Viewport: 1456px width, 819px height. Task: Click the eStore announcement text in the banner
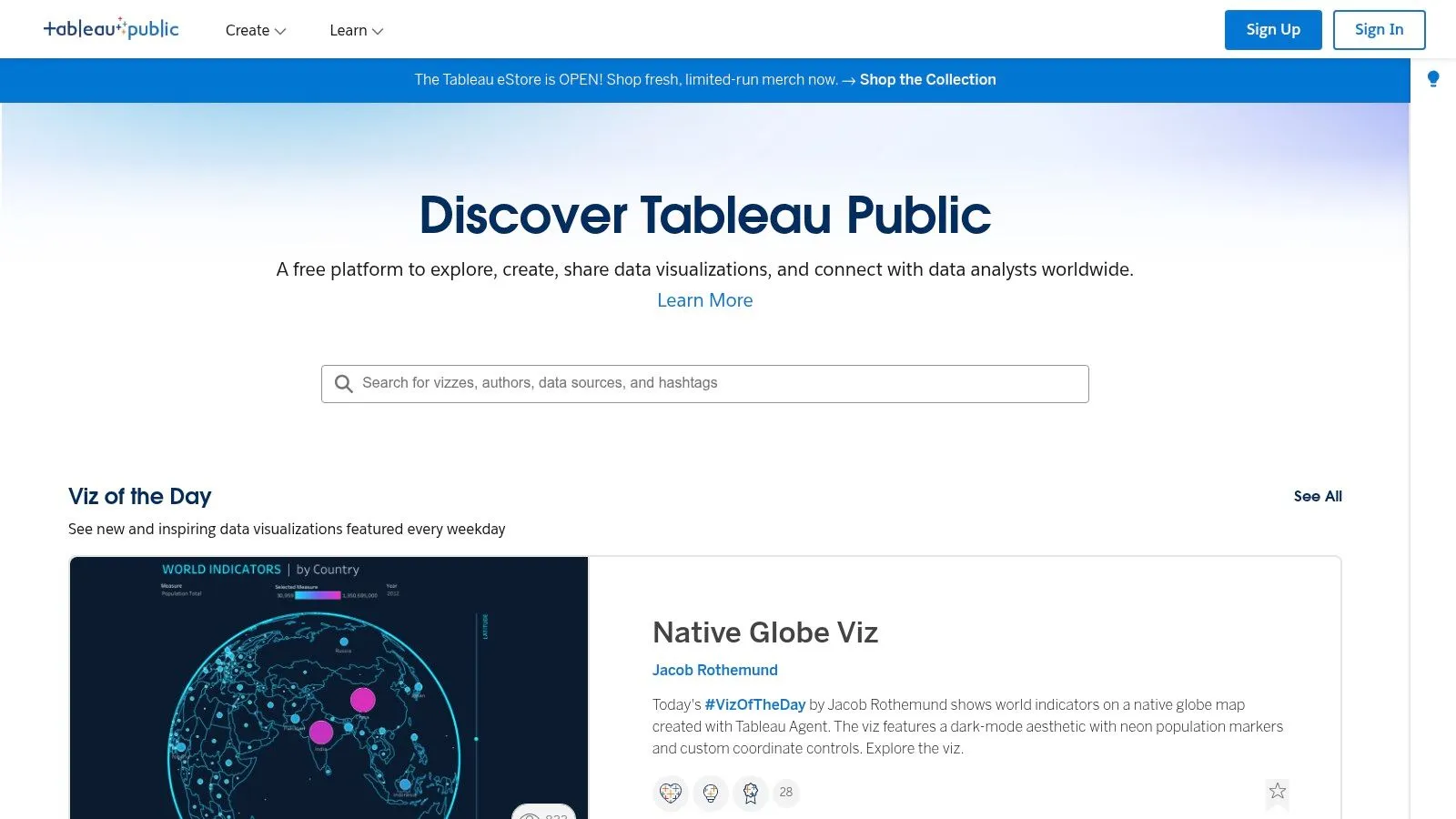click(626, 80)
